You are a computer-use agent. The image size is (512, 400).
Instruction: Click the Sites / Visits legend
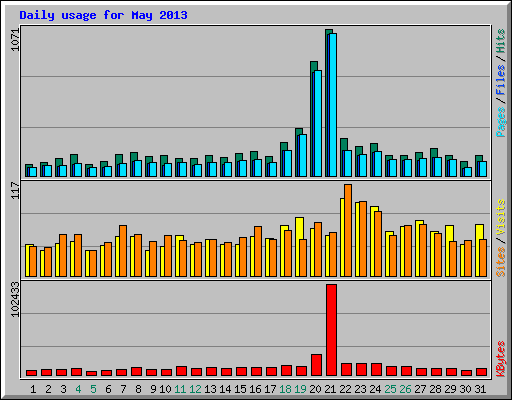tap(501, 238)
